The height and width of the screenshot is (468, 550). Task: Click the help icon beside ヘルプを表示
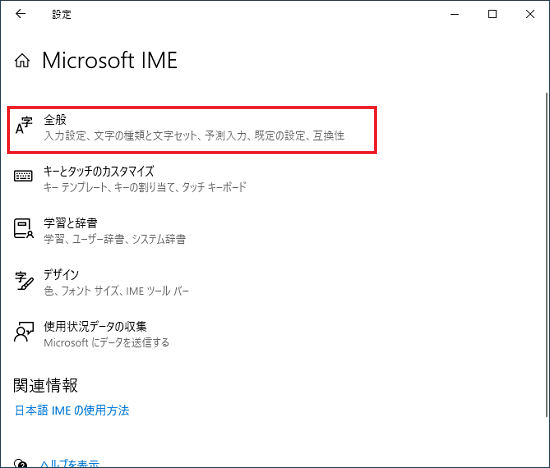[21, 463]
